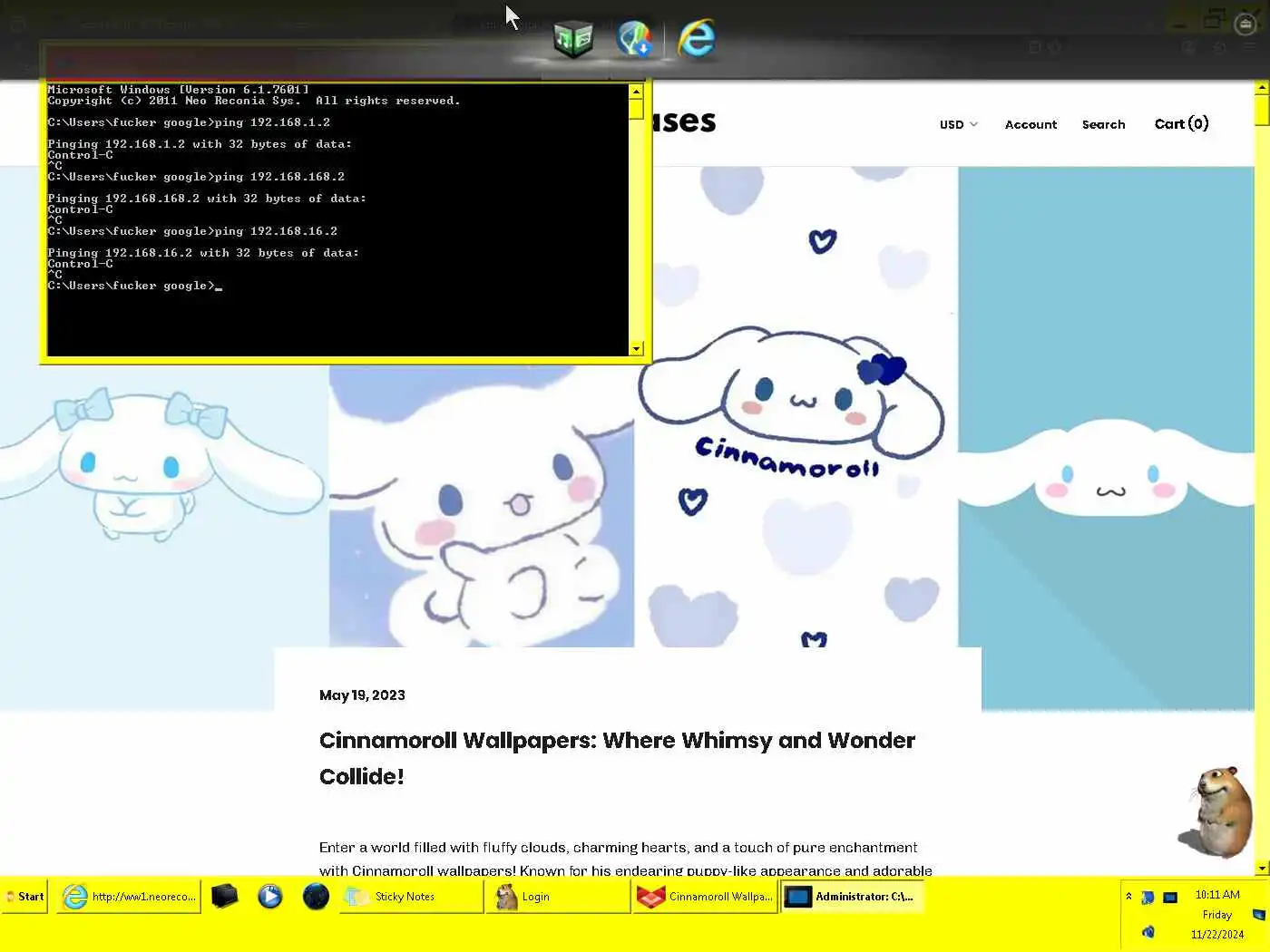
Task: Switch to Sticky Notes taskbar window
Action: coord(412,897)
